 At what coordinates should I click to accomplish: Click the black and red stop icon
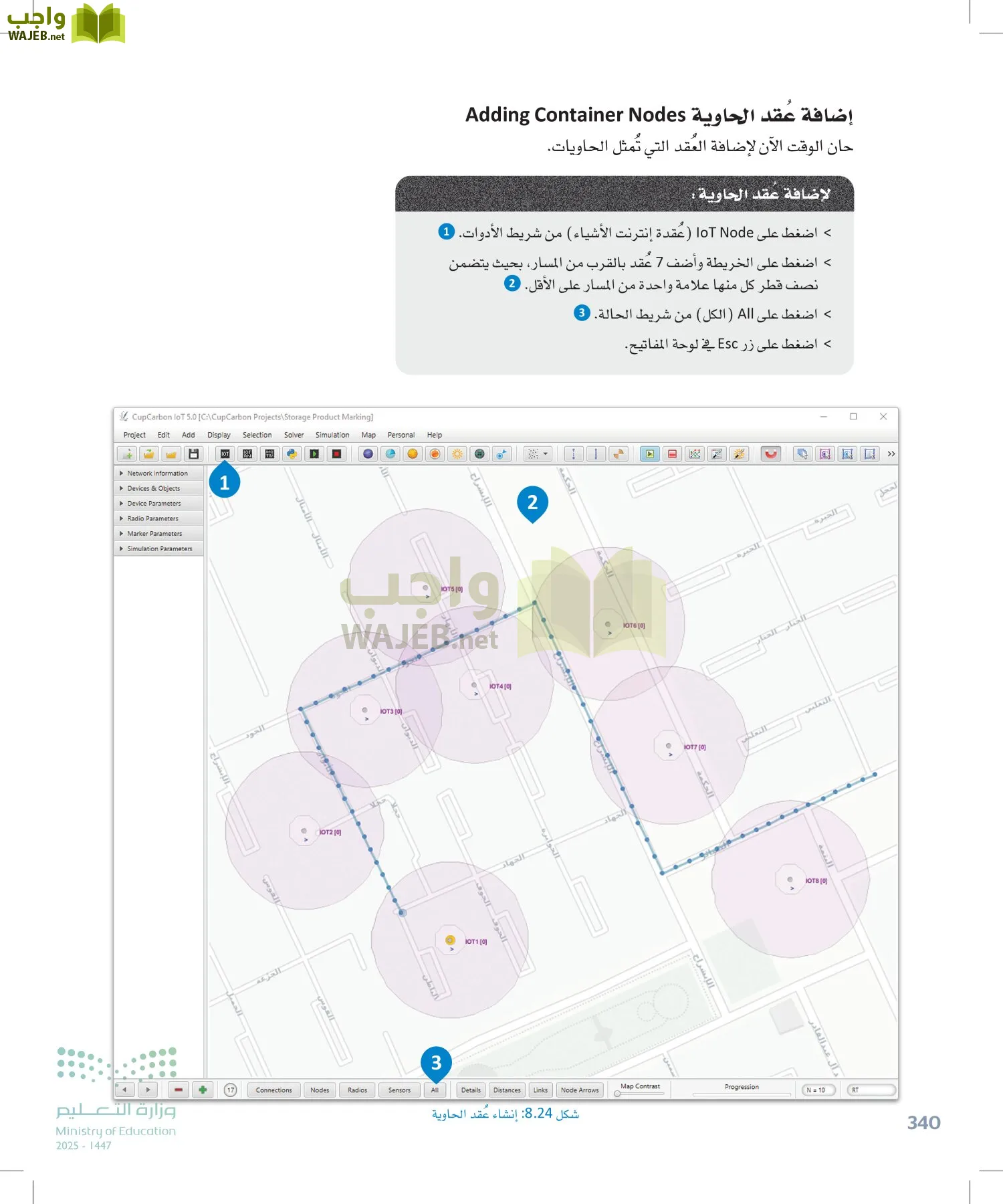(x=337, y=454)
